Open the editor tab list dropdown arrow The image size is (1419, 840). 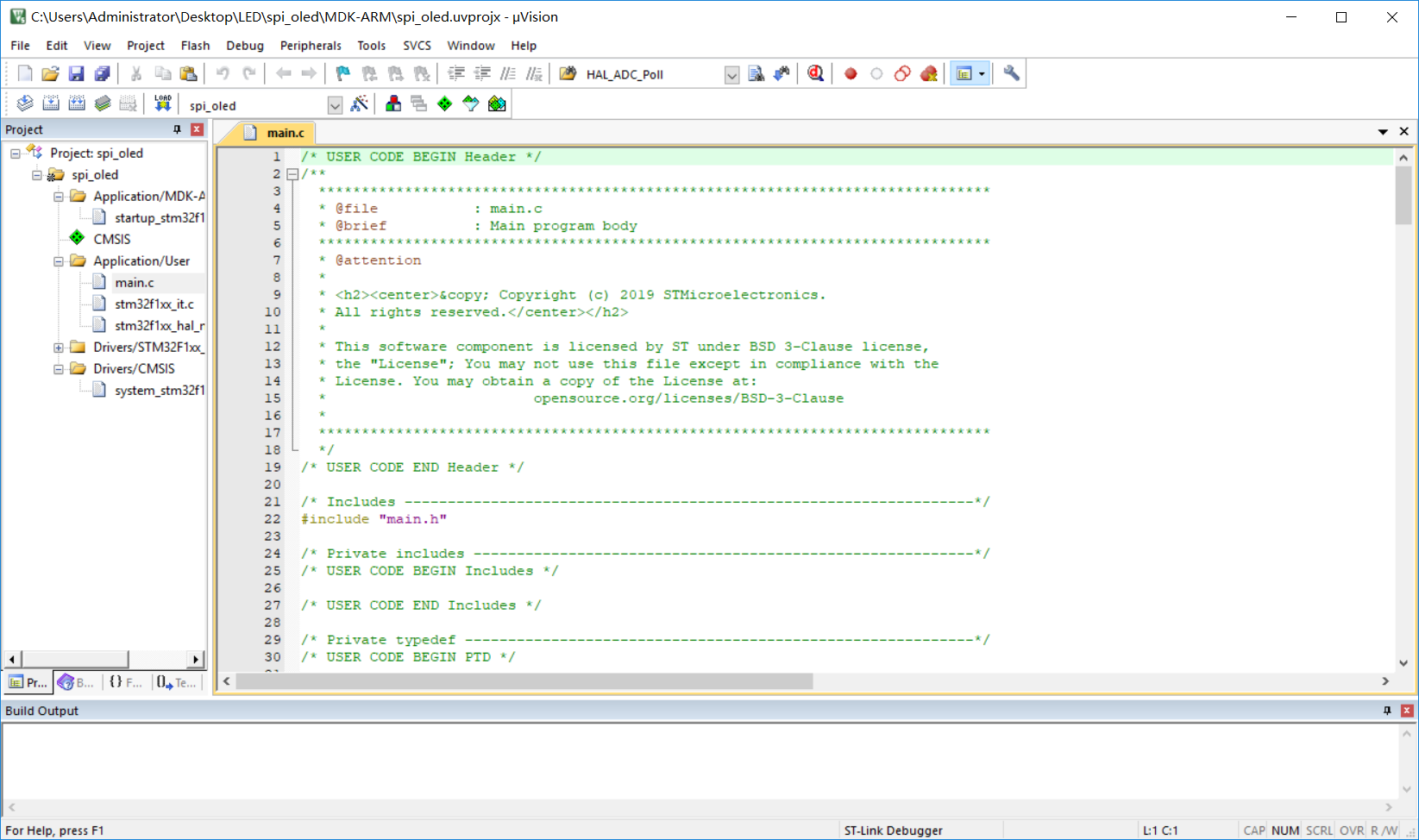[1383, 132]
